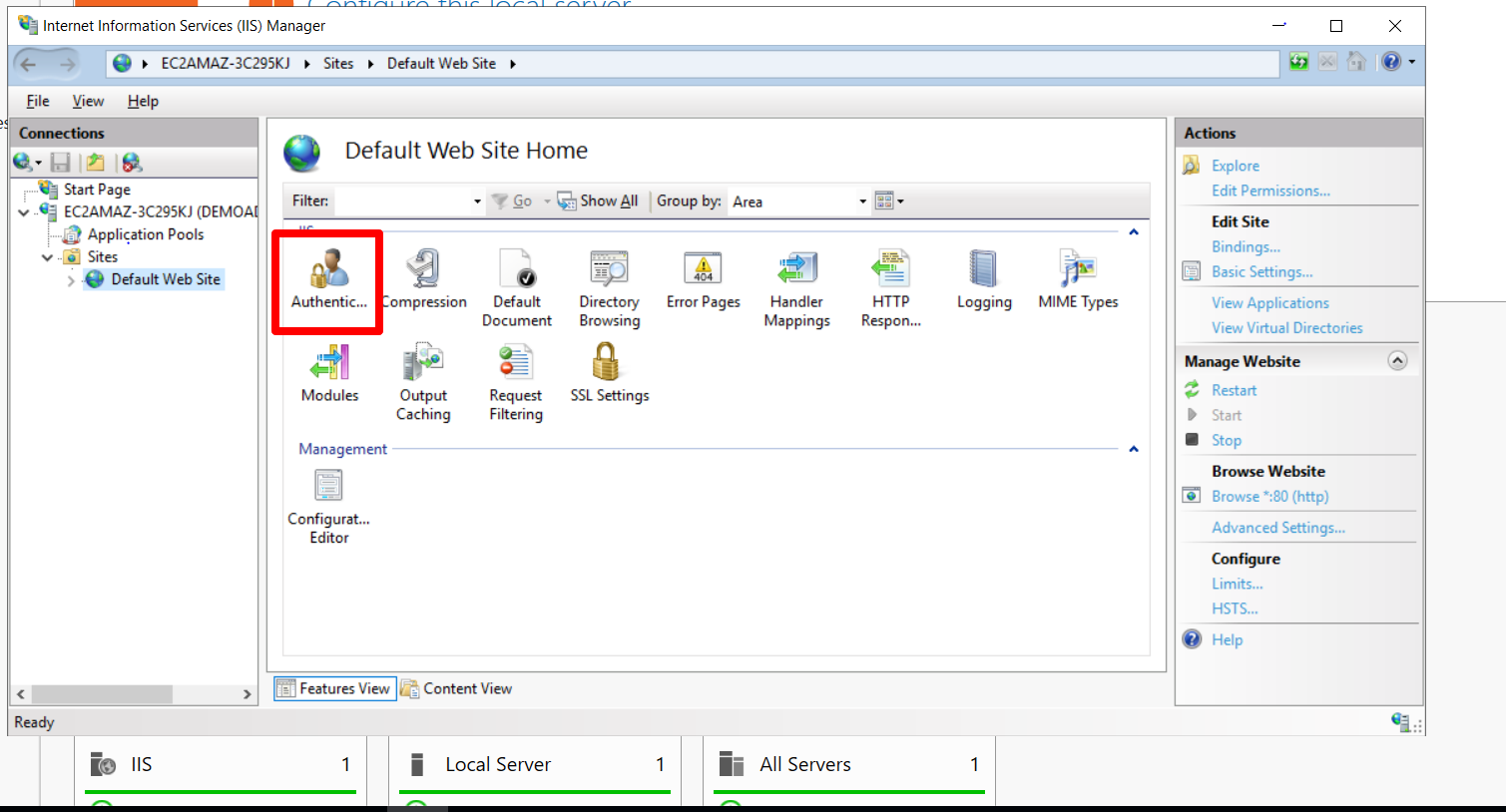Image resolution: width=1506 pixels, height=812 pixels.
Task: Click Show All in the filter bar
Action: point(598,201)
